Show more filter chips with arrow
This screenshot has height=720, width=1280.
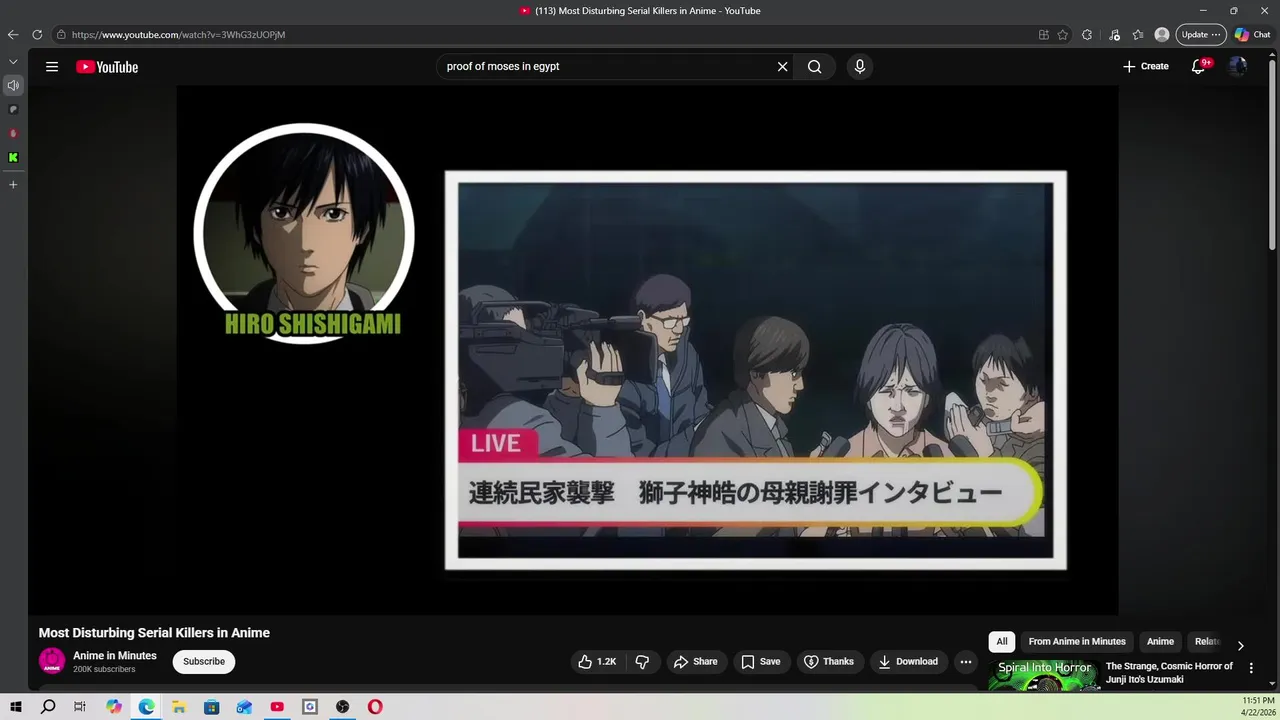(x=1240, y=645)
